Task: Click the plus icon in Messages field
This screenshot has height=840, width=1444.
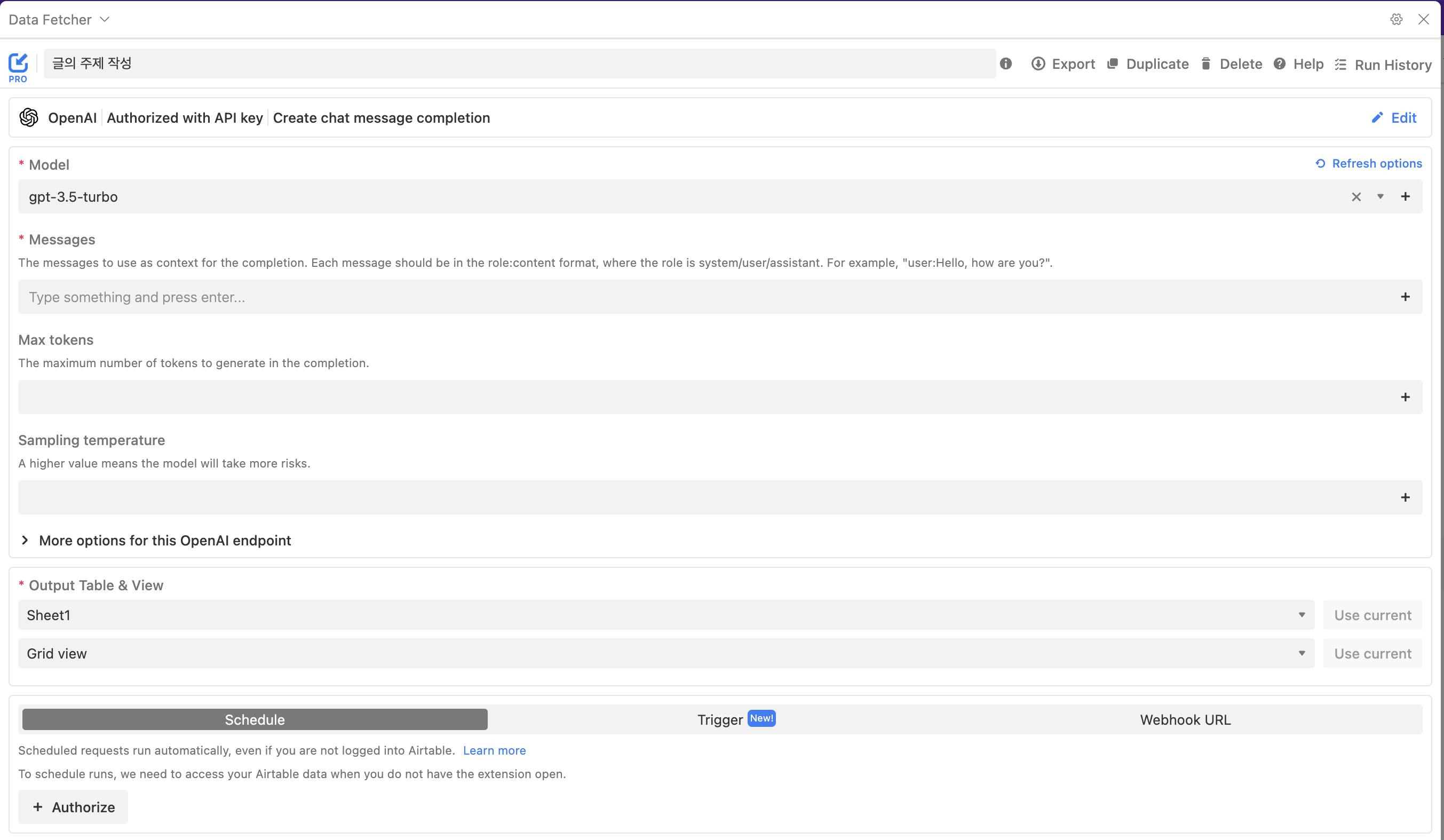Action: pos(1405,297)
